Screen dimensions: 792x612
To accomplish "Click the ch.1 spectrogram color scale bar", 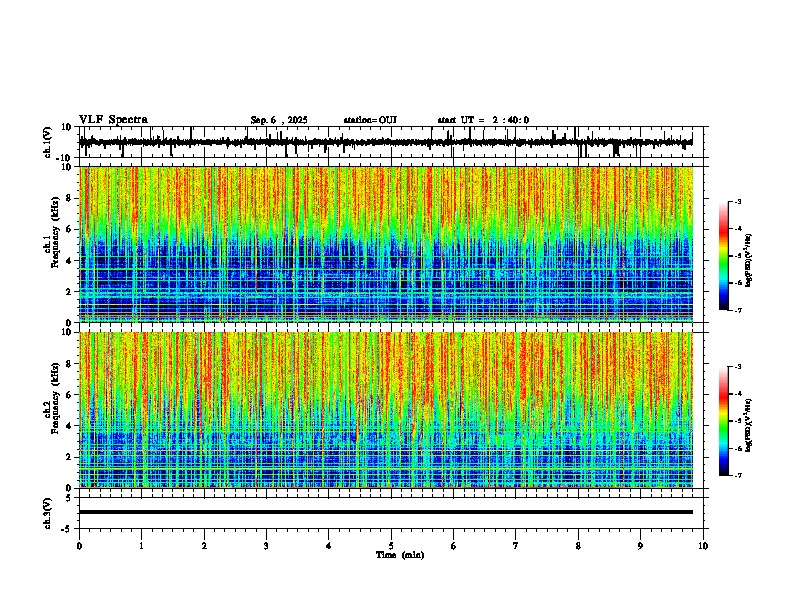I will pyautogui.click(x=724, y=256).
